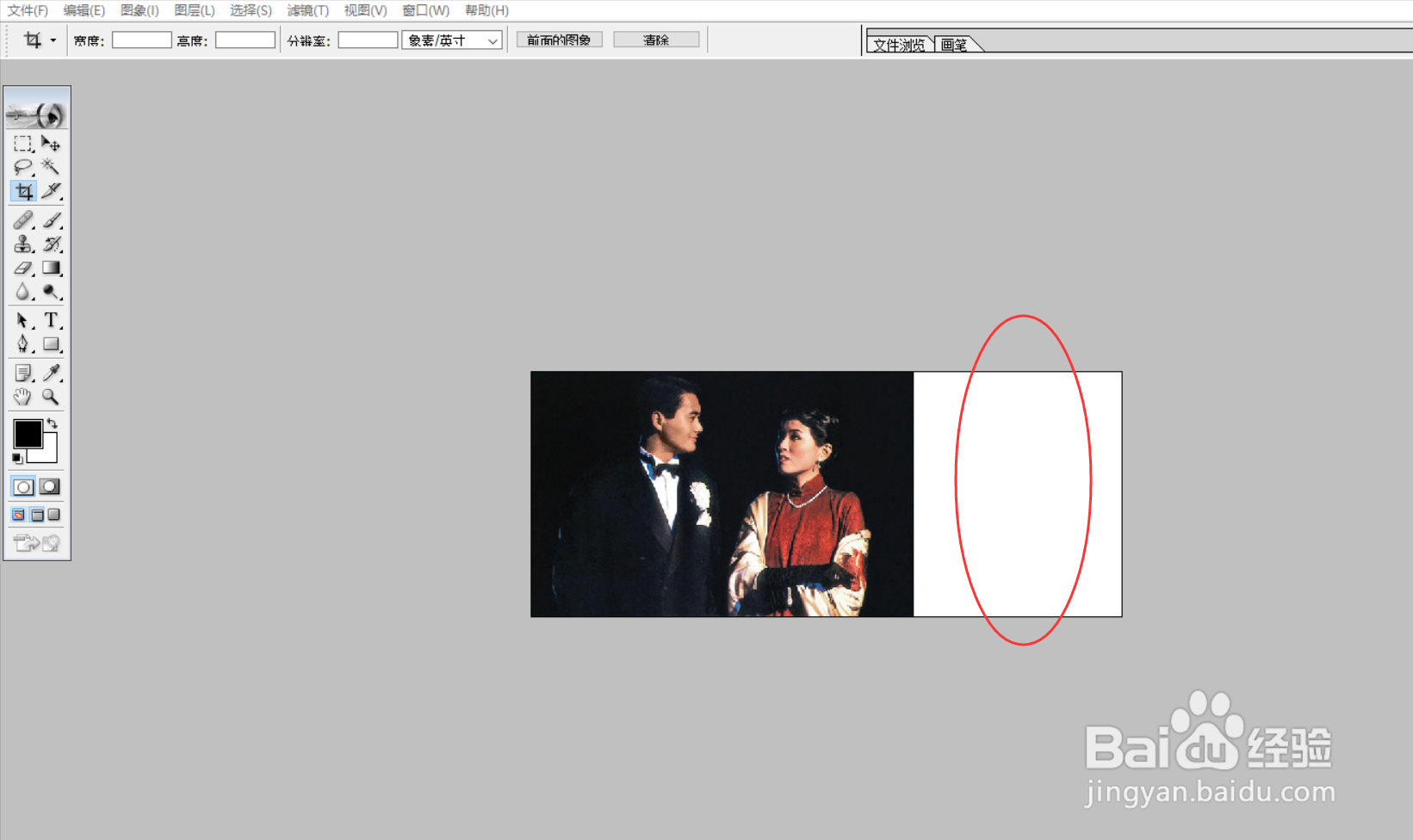Select the Healing Brush tool

pyautogui.click(x=23, y=220)
